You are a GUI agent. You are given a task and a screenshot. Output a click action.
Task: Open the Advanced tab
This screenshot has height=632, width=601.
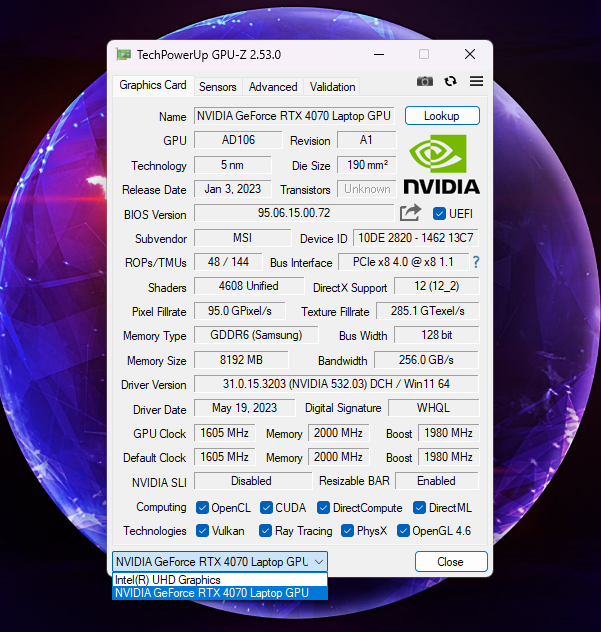(x=273, y=87)
